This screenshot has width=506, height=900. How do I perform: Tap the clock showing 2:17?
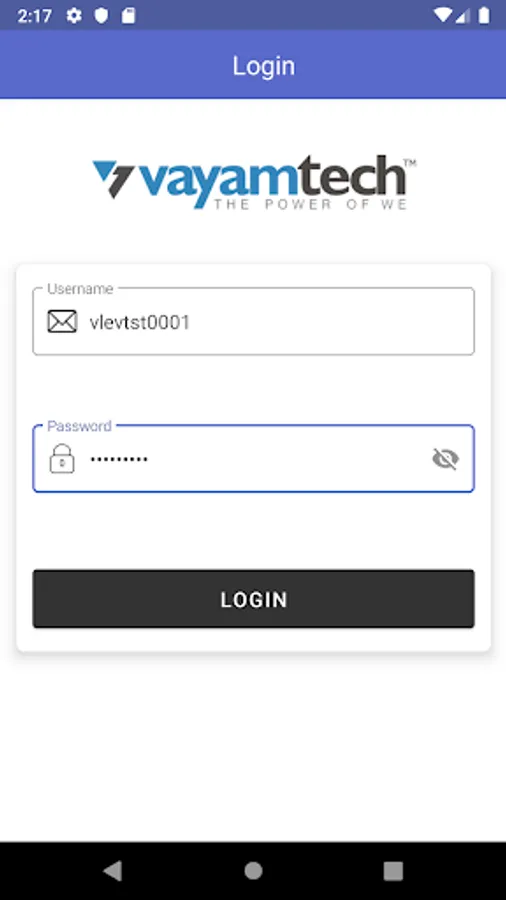(34, 15)
